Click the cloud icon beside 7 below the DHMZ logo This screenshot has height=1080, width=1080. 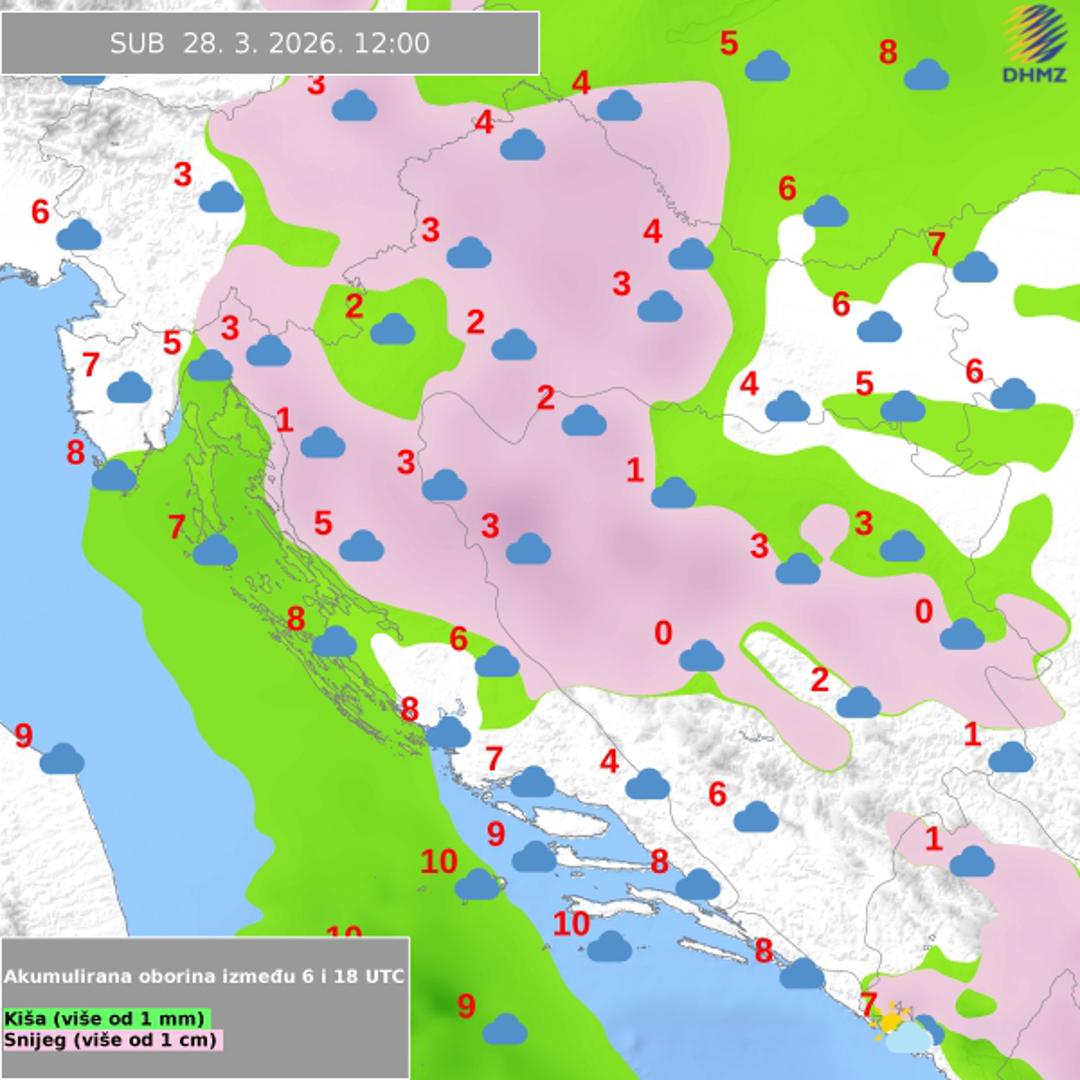tap(974, 267)
